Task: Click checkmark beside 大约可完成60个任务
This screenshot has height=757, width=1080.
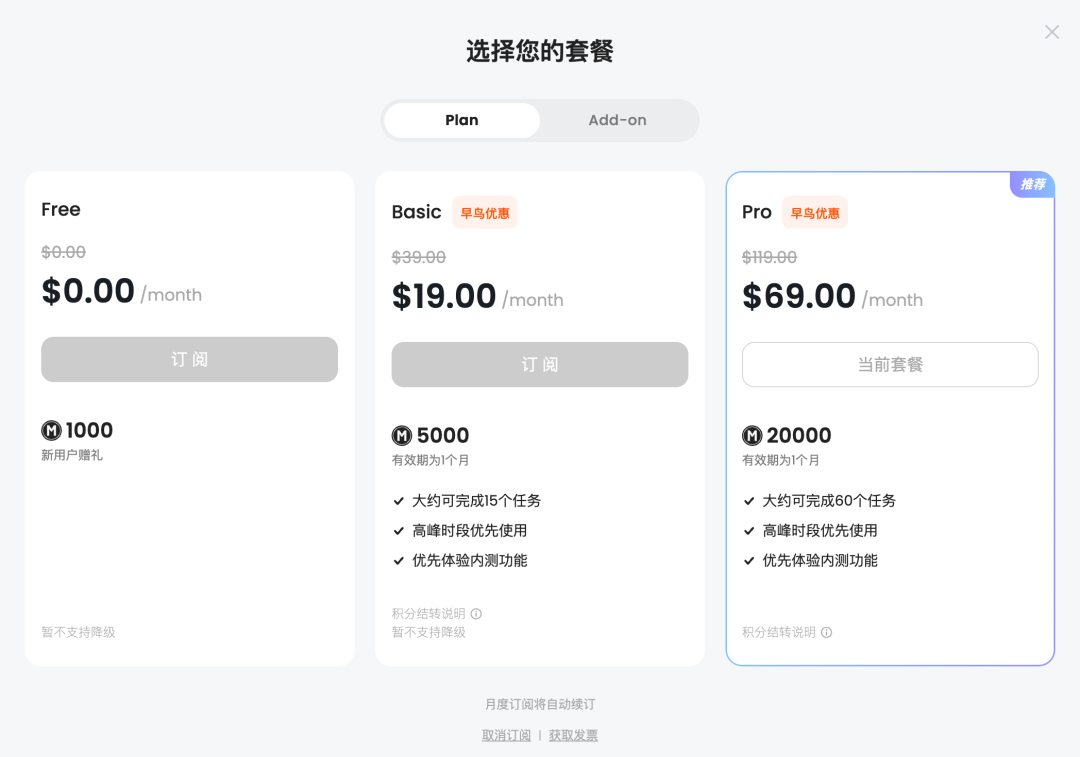Action: (x=749, y=501)
